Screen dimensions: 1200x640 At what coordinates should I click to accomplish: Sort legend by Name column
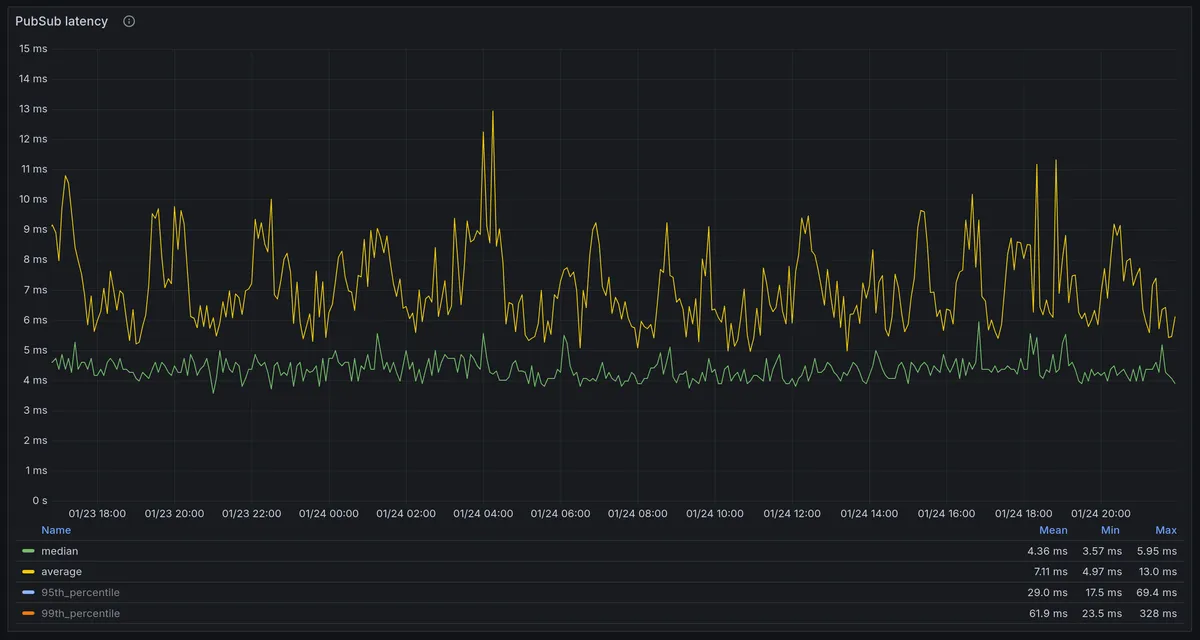[x=56, y=530]
